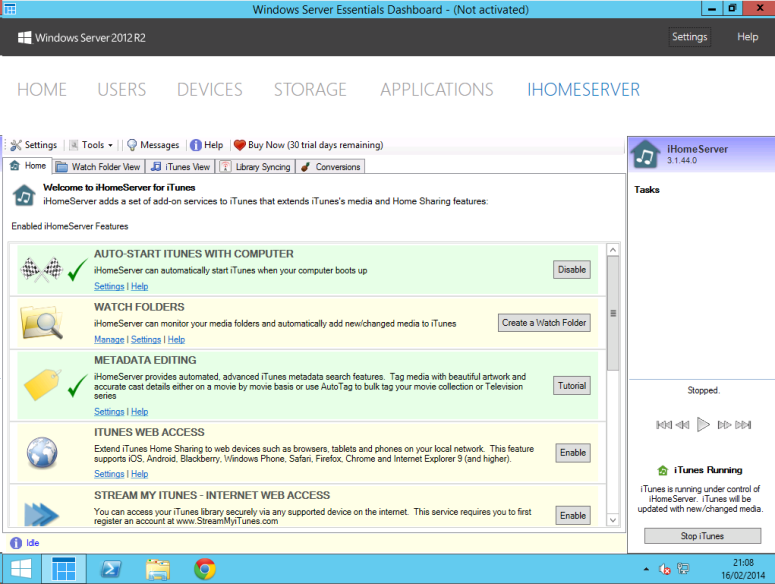This screenshot has height=584, width=775.
Task: Open dashboard Settings in header bar
Action: (x=689, y=37)
